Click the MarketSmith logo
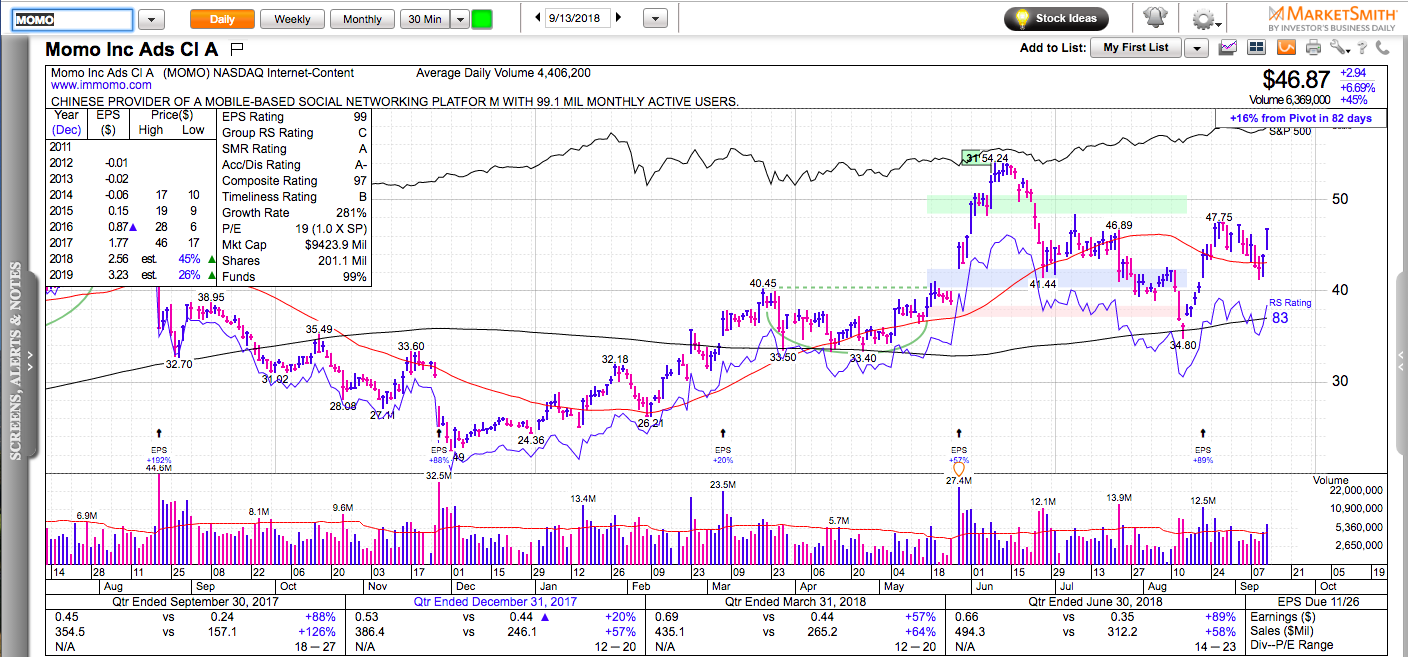Screen dimensions: 1408x657 point(1332,18)
